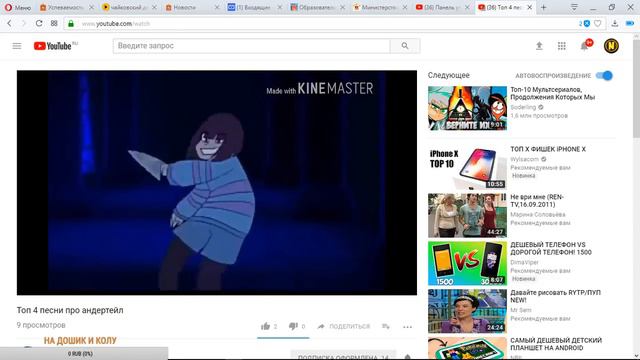Open new tab with plus button
Image resolution: width=640 pixels, height=360 pixels.
[x=543, y=7]
